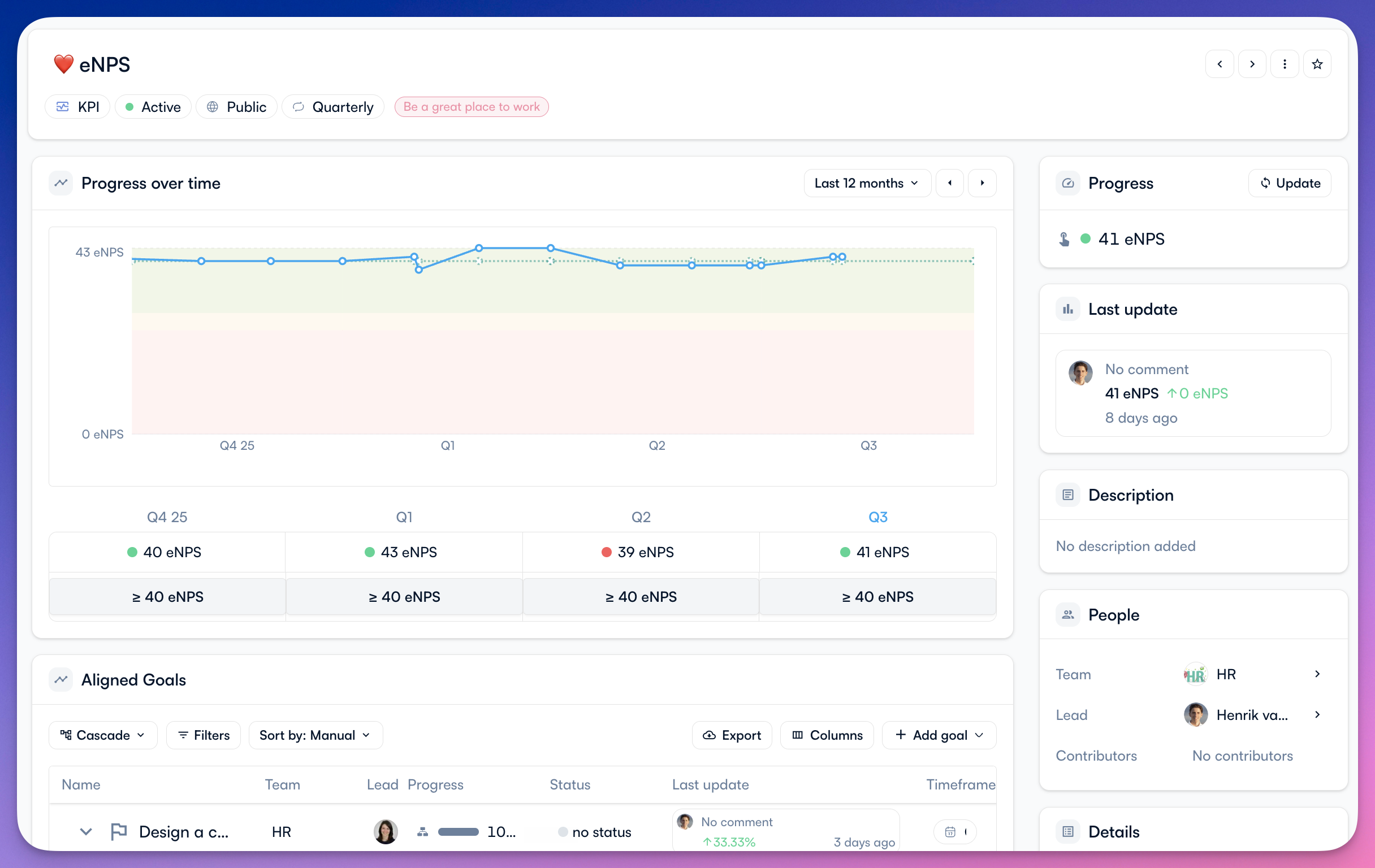Screen dimensions: 1375x868
Task: Click the calendar timeframe icon in Design row
Action: [x=950, y=831]
